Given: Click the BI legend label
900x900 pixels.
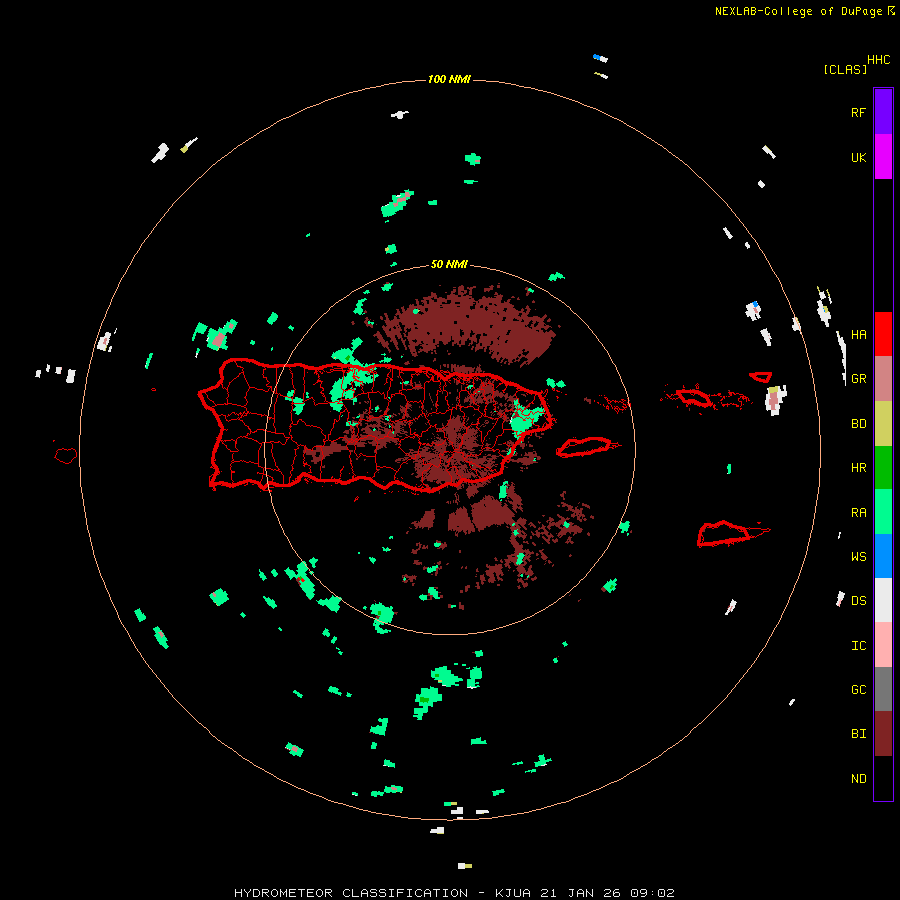Looking at the screenshot, I should [x=858, y=734].
